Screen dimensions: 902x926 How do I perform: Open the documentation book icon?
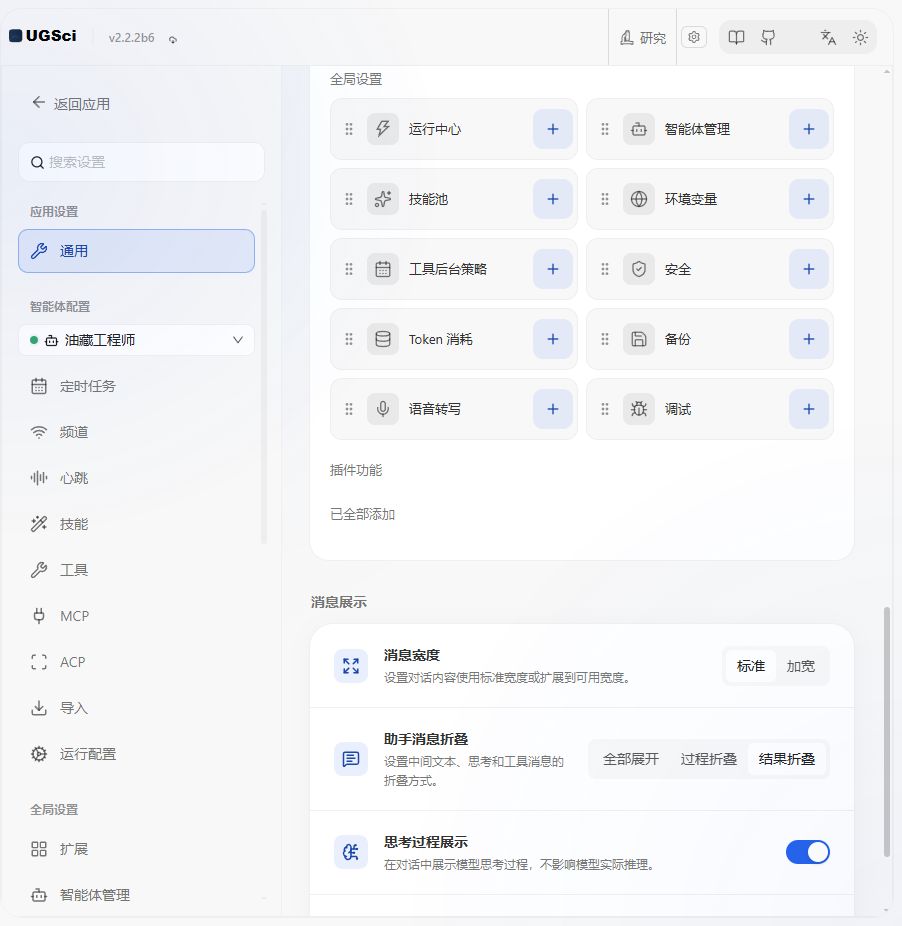click(736, 38)
